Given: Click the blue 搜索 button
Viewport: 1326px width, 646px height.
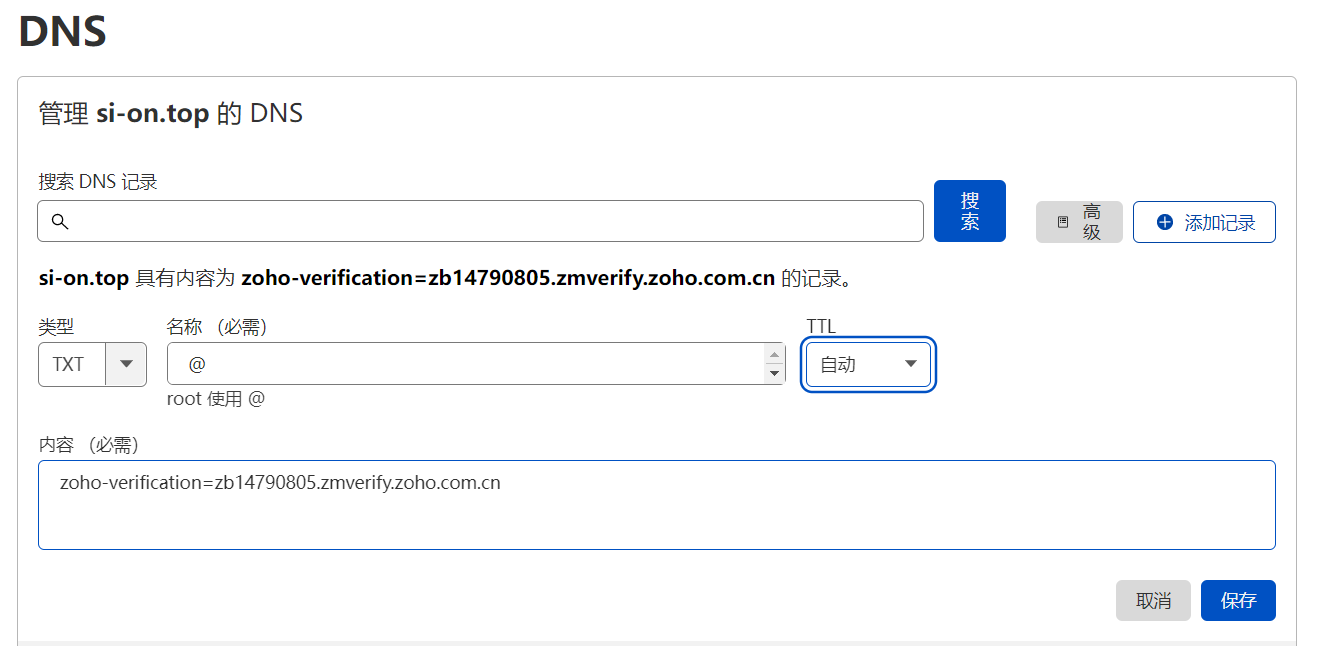Looking at the screenshot, I should tap(969, 211).
